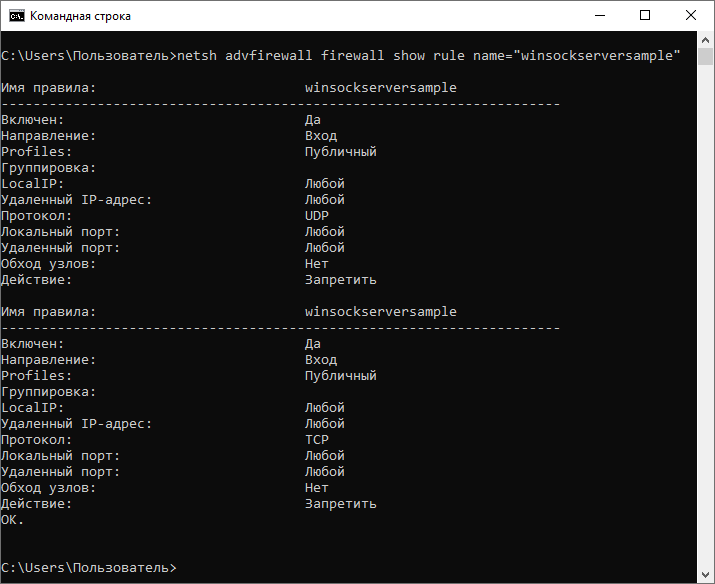Click the TCP protocol value
Image resolution: width=715 pixels, height=584 pixels.
pyautogui.click(x=316, y=440)
